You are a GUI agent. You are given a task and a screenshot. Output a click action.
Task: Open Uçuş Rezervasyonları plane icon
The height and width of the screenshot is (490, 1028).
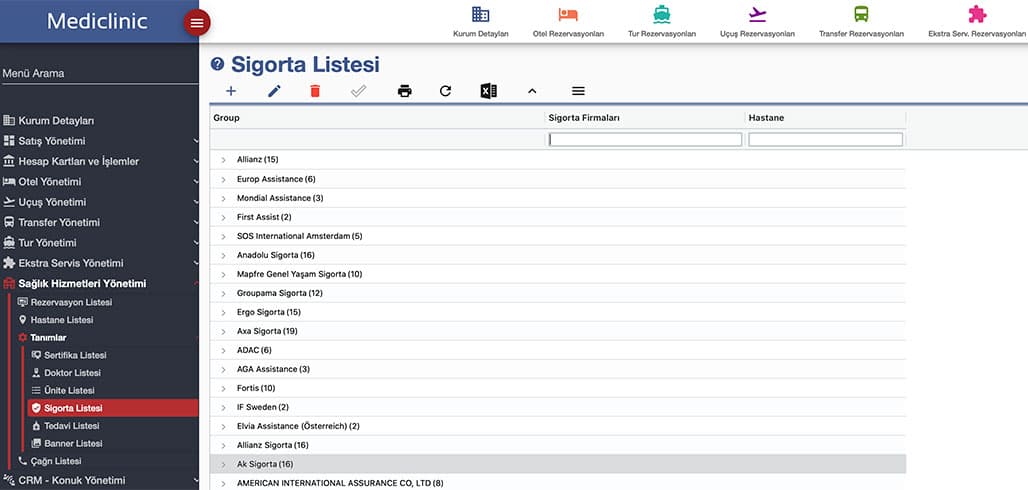pos(757,14)
